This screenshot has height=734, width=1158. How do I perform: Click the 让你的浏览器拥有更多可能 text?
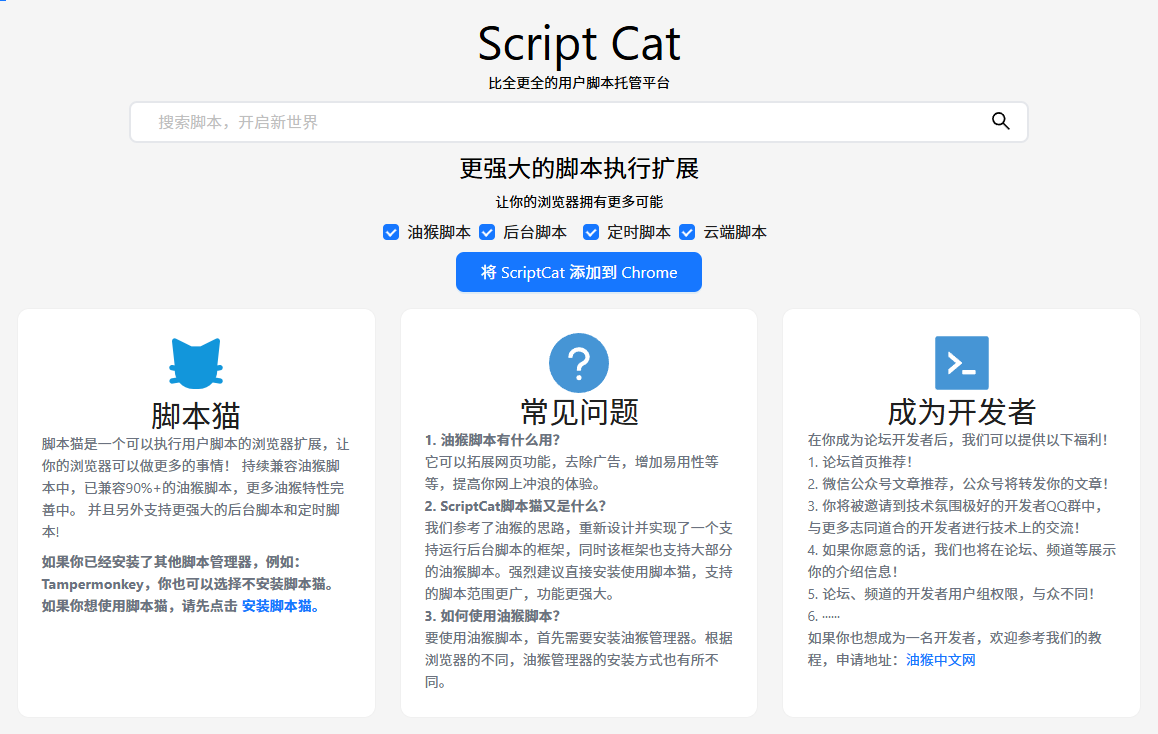pos(579,202)
